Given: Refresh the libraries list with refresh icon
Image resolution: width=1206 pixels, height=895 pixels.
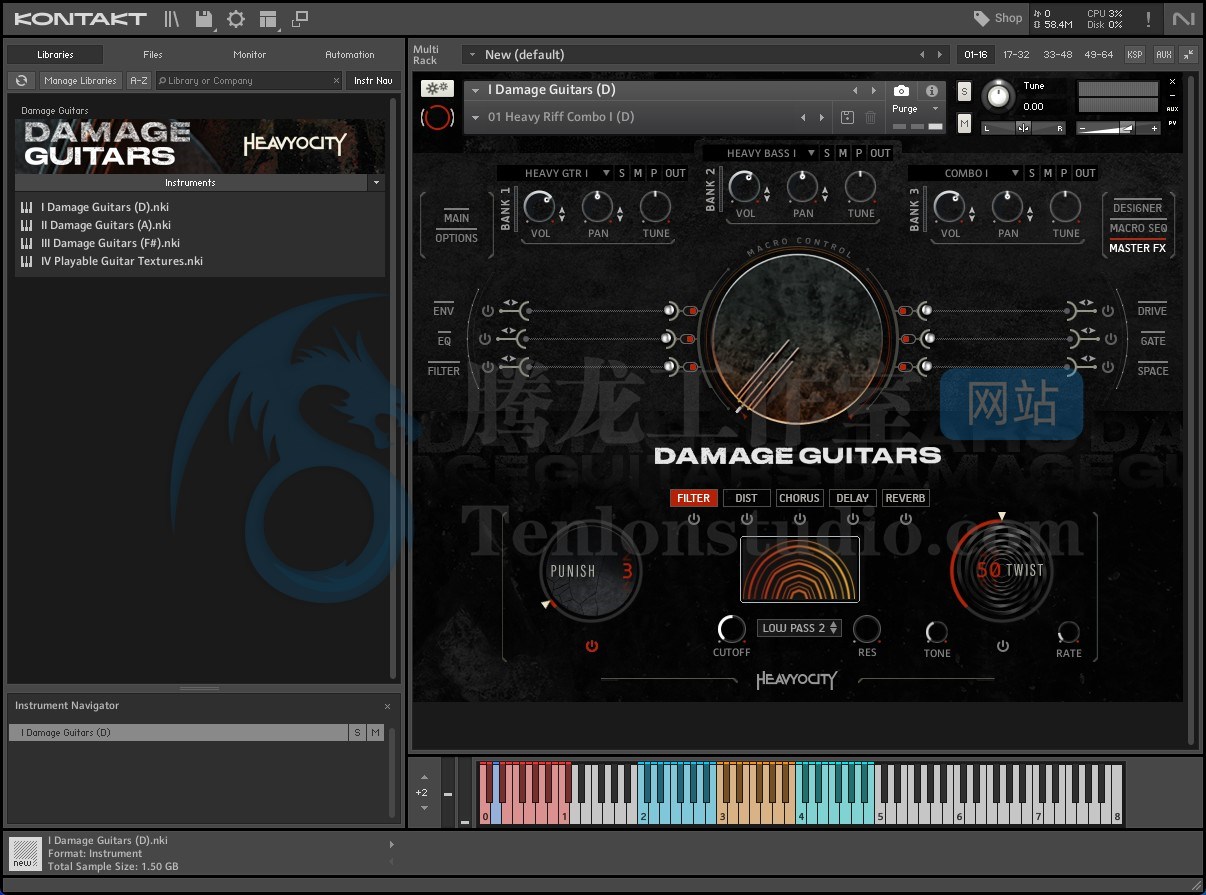Looking at the screenshot, I should 21,81.
